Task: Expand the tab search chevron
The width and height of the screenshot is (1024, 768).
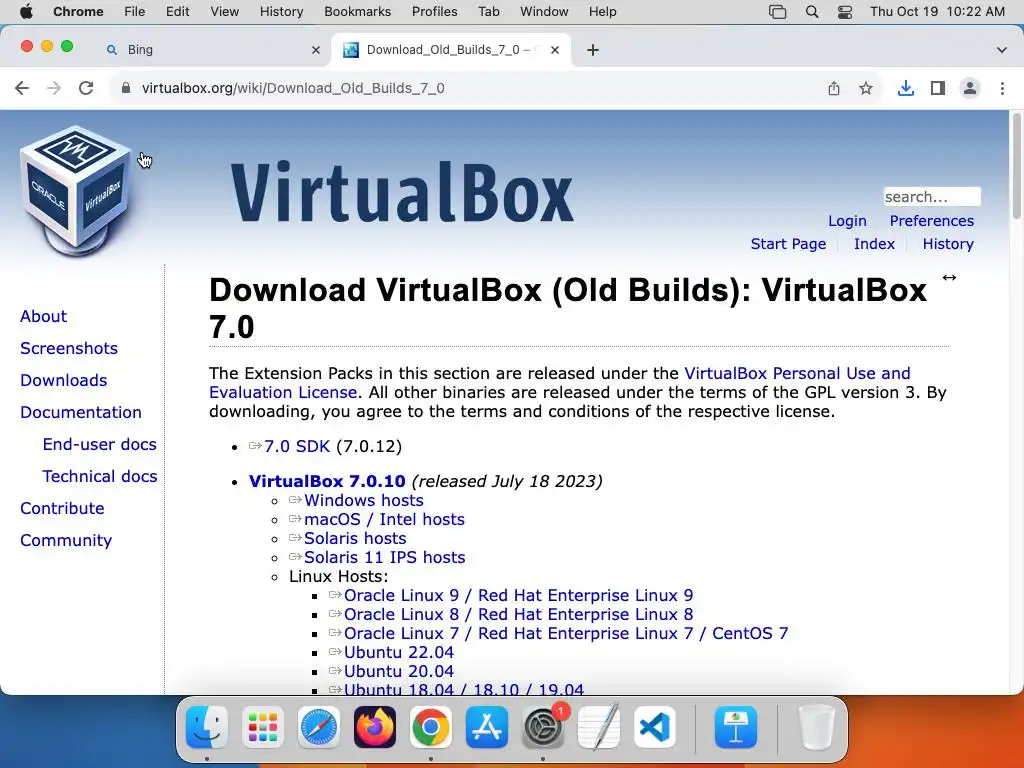Action: [x=1001, y=50]
